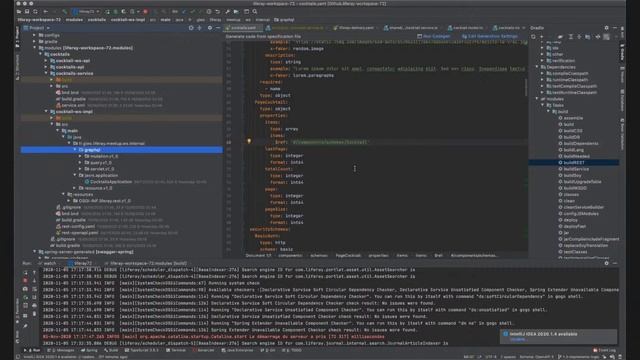The height and width of the screenshot is (360, 640).
Task: Collapse cocktails-service module
Action: [x=46, y=73]
